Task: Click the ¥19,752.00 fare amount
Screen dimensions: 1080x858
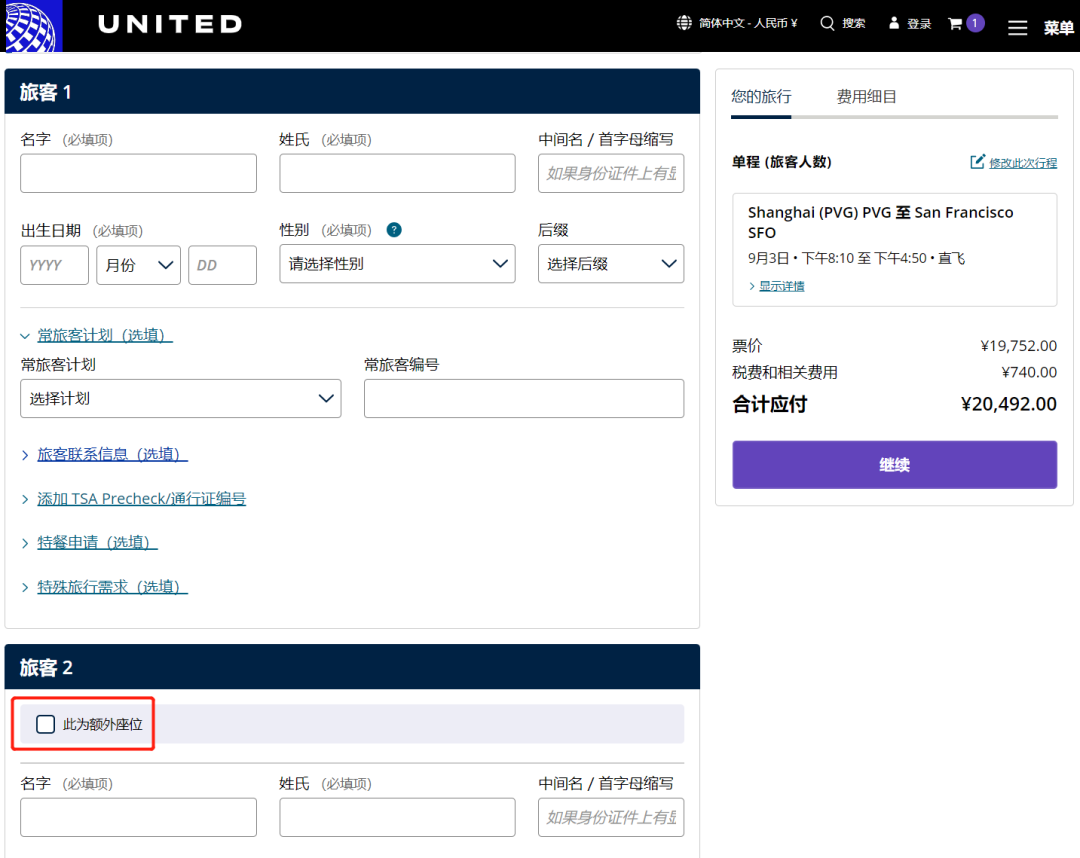Action: pos(1019,346)
